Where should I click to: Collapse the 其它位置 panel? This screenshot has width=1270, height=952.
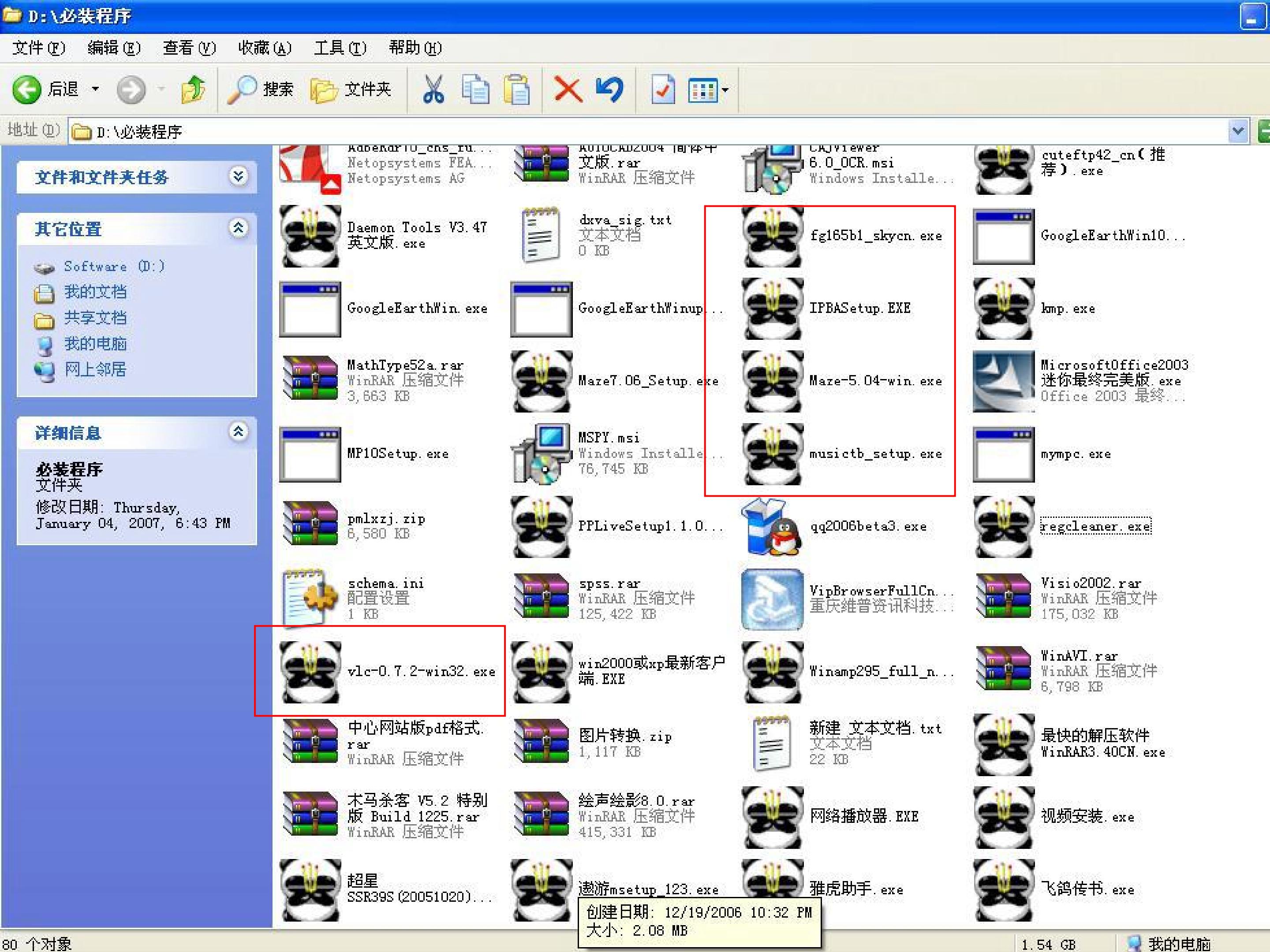(x=238, y=228)
